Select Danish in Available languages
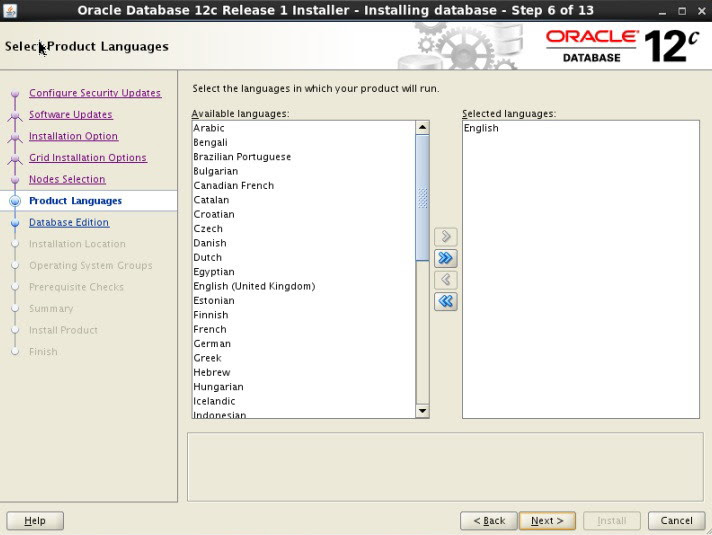Image resolution: width=712 pixels, height=535 pixels. pos(303,243)
